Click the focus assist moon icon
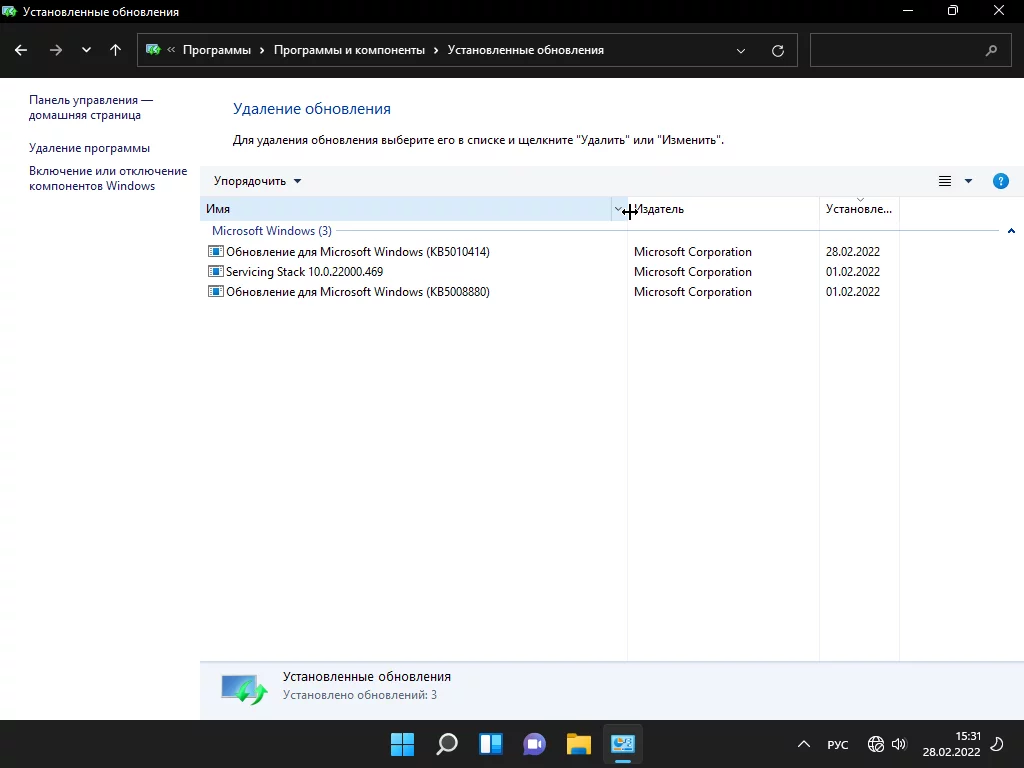The width and height of the screenshot is (1024, 768). 997,744
